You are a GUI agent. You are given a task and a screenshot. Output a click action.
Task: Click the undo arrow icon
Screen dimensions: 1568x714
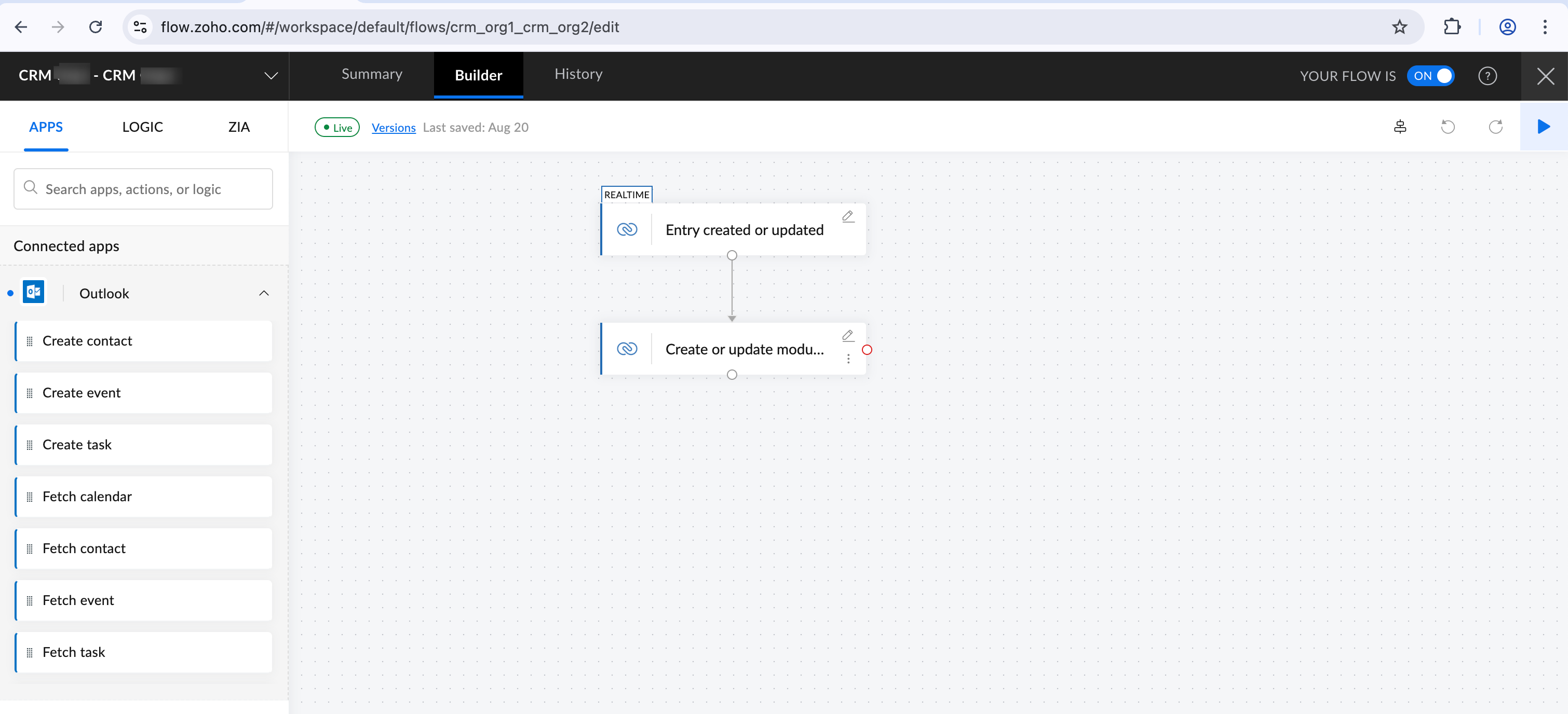point(1448,127)
